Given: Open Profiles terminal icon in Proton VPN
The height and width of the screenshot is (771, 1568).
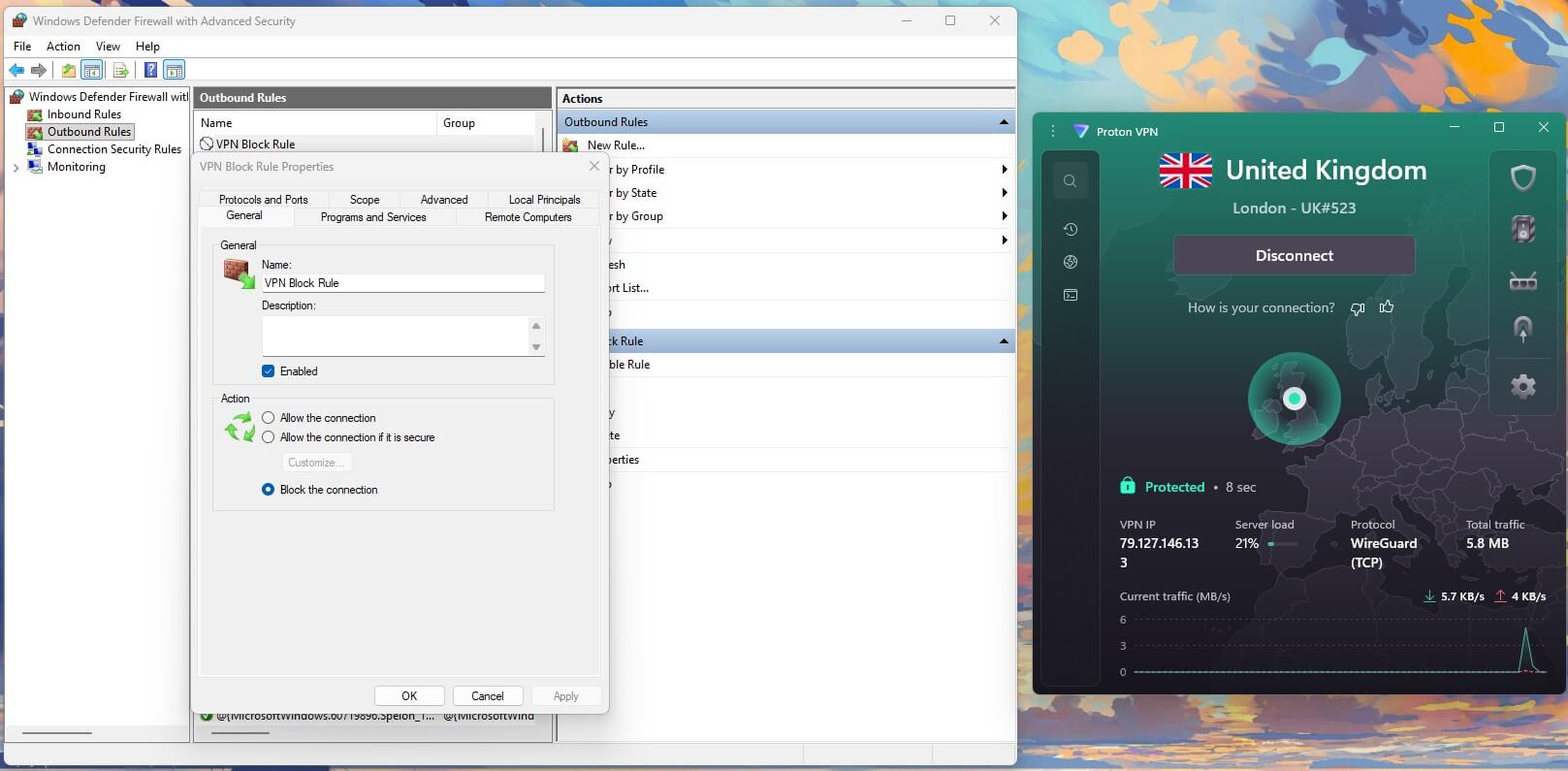Looking at the screenshot, I should (x=1070, y=295).
